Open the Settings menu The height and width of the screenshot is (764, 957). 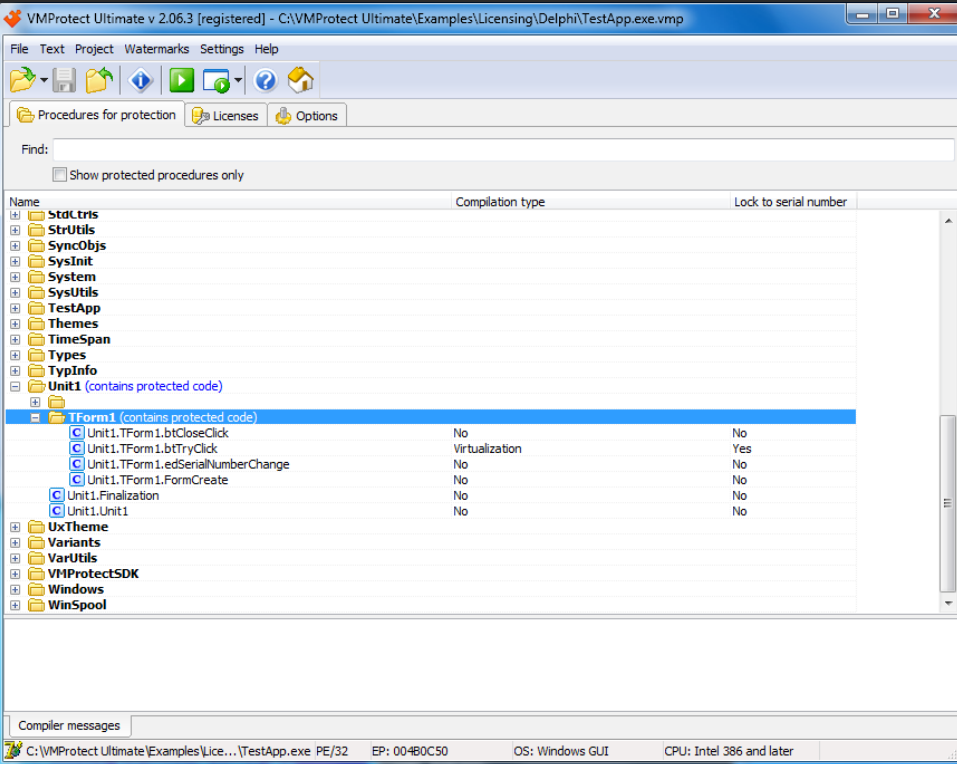222,49
